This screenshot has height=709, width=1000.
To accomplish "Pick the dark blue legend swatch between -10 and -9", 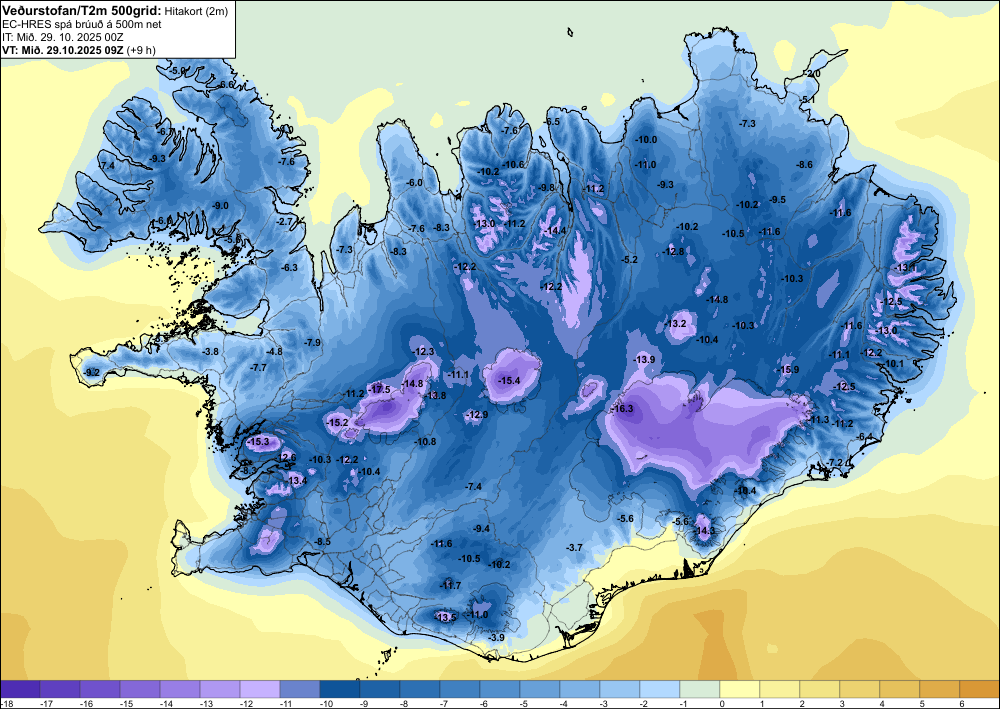I will coord(339,689).
